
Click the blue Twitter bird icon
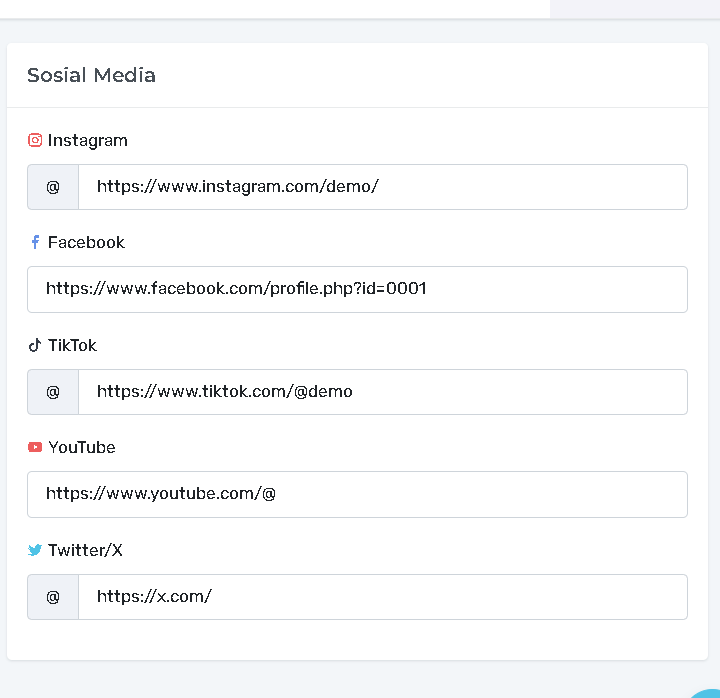[35, 550]
